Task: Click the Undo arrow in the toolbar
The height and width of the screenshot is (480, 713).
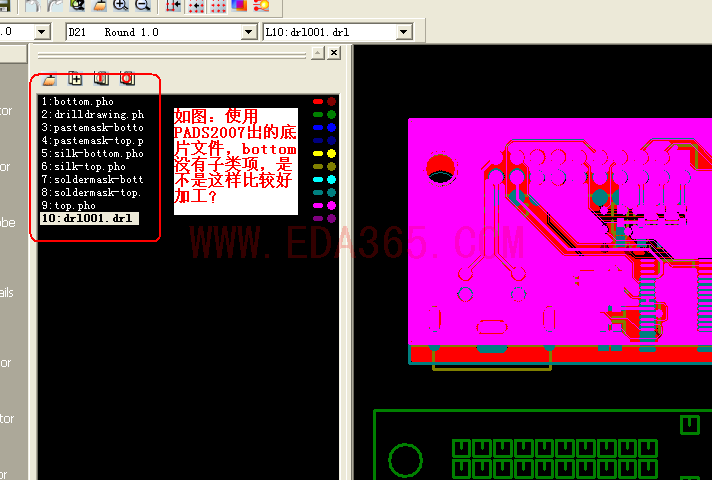Action: 32,5
